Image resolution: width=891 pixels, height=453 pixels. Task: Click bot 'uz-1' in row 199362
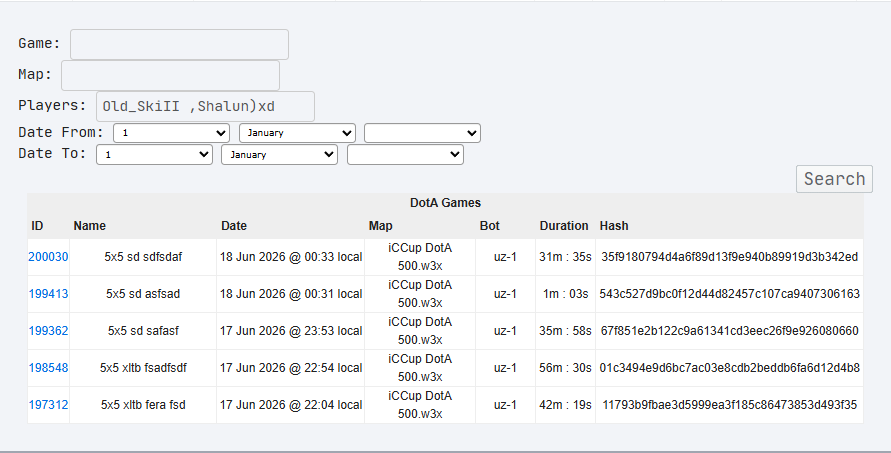(505, 331)
